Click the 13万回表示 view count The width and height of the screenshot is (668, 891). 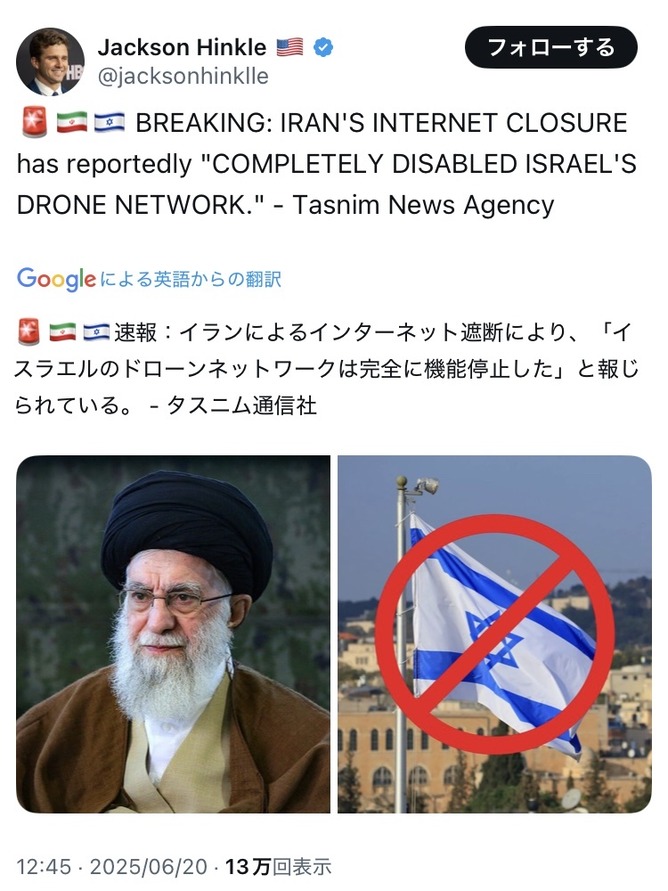(x=278, y=867)
